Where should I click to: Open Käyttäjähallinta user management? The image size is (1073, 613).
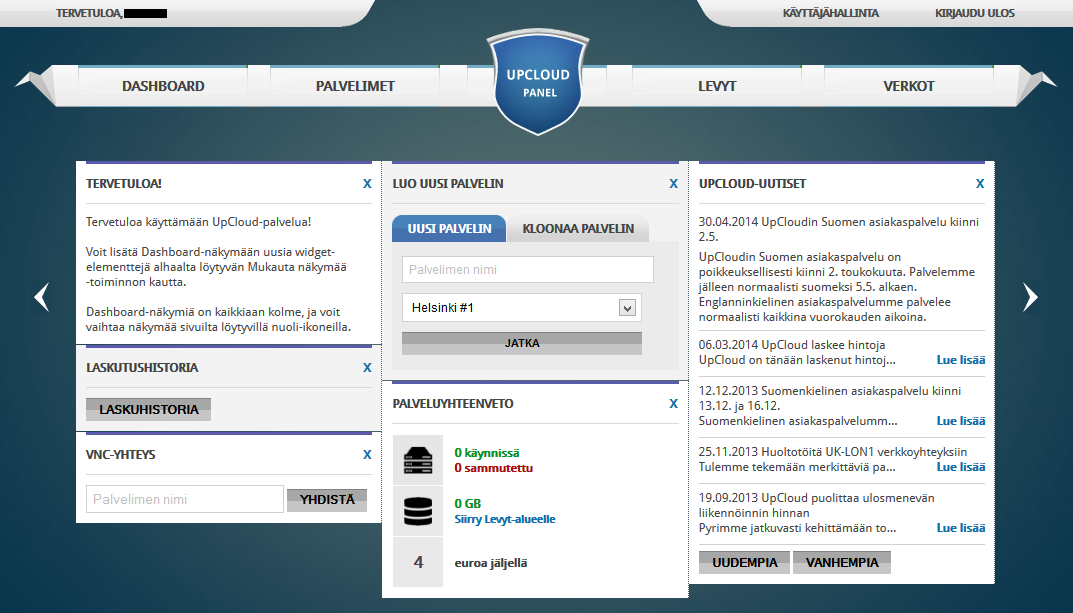pyautogui.click(x=831, y=13)
